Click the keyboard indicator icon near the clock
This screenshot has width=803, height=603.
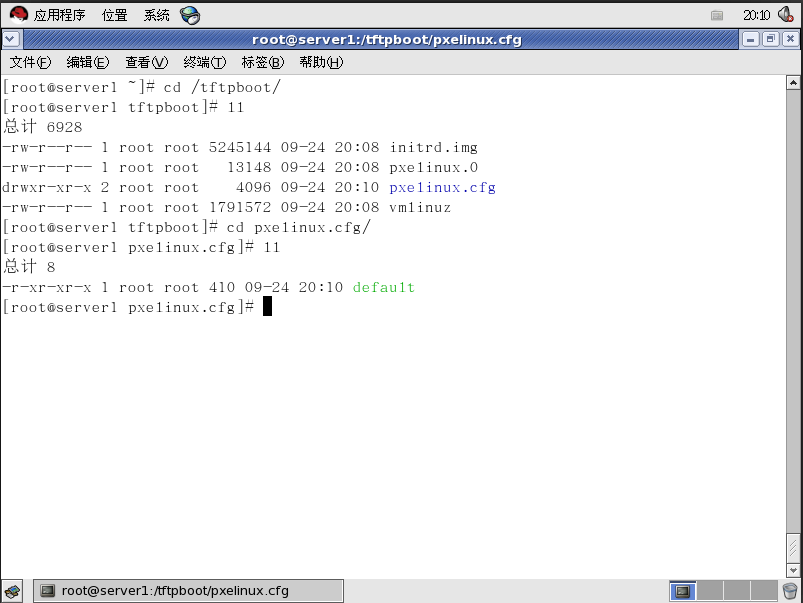[717, 15]
